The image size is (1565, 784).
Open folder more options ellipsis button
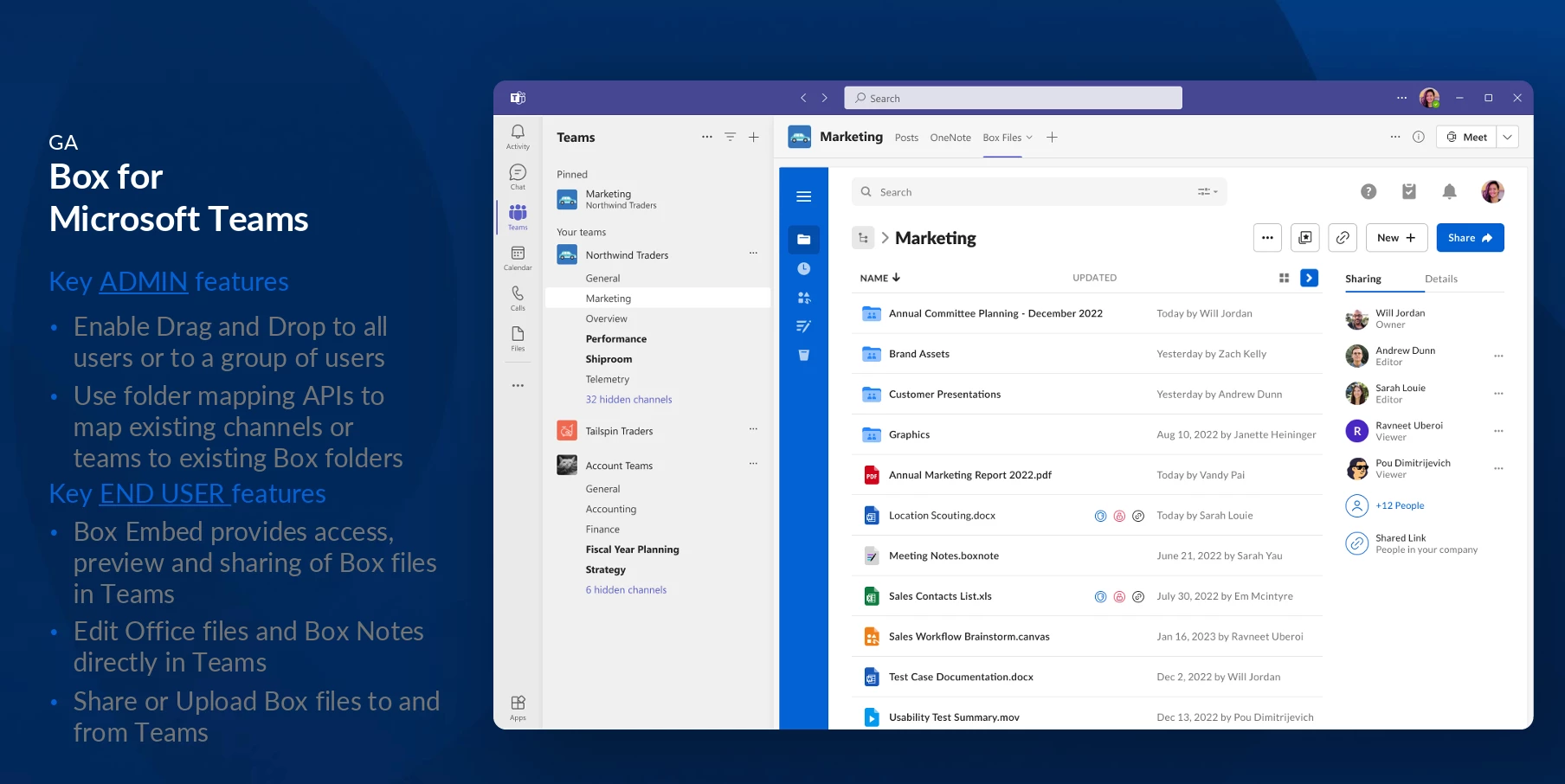[1267, 238]
